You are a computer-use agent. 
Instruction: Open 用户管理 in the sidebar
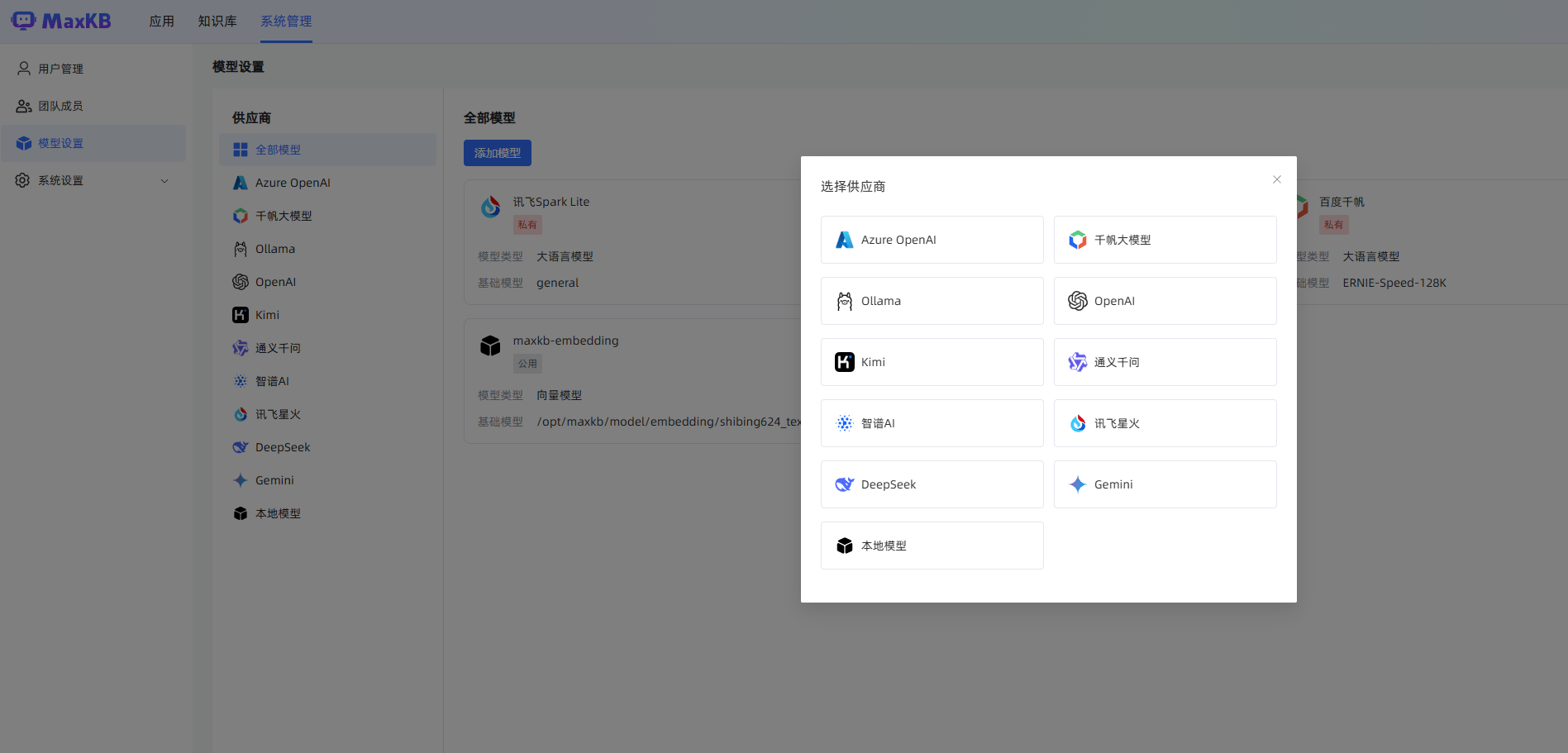pyautogui.click(x=60, y=69)
